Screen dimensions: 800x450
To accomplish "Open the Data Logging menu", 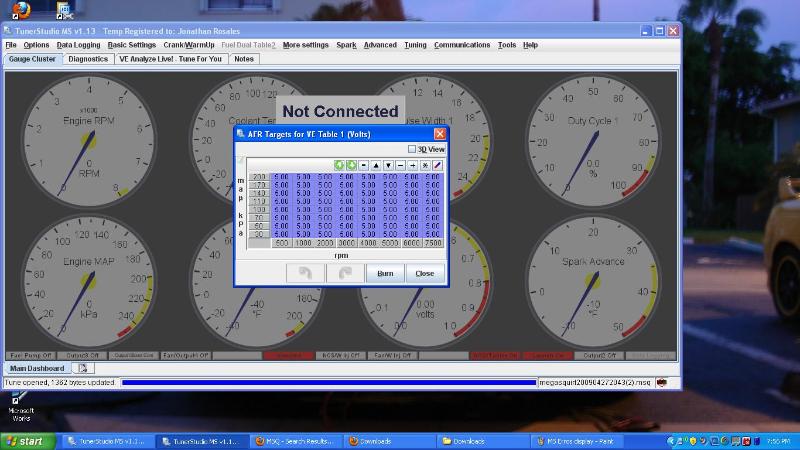I will click(78, 45).
